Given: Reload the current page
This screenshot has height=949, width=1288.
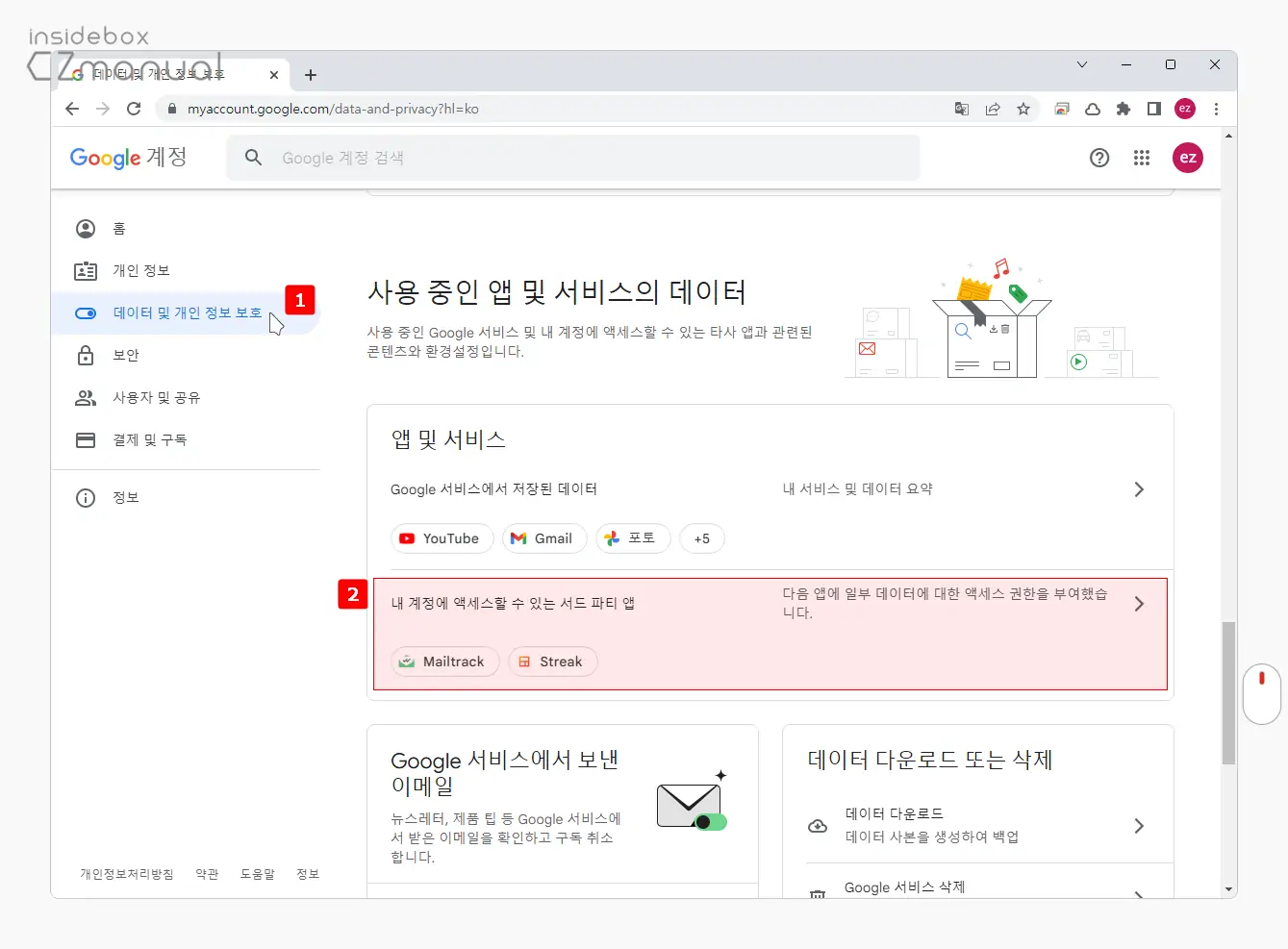Looking at the screenshot, I should pos(134,109).
